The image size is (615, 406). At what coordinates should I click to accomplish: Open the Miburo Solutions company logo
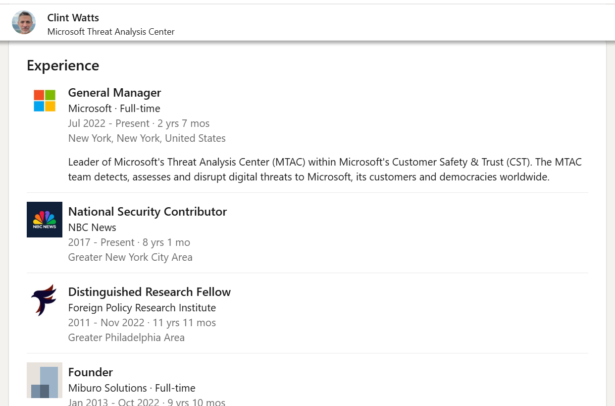coord(44,380)
